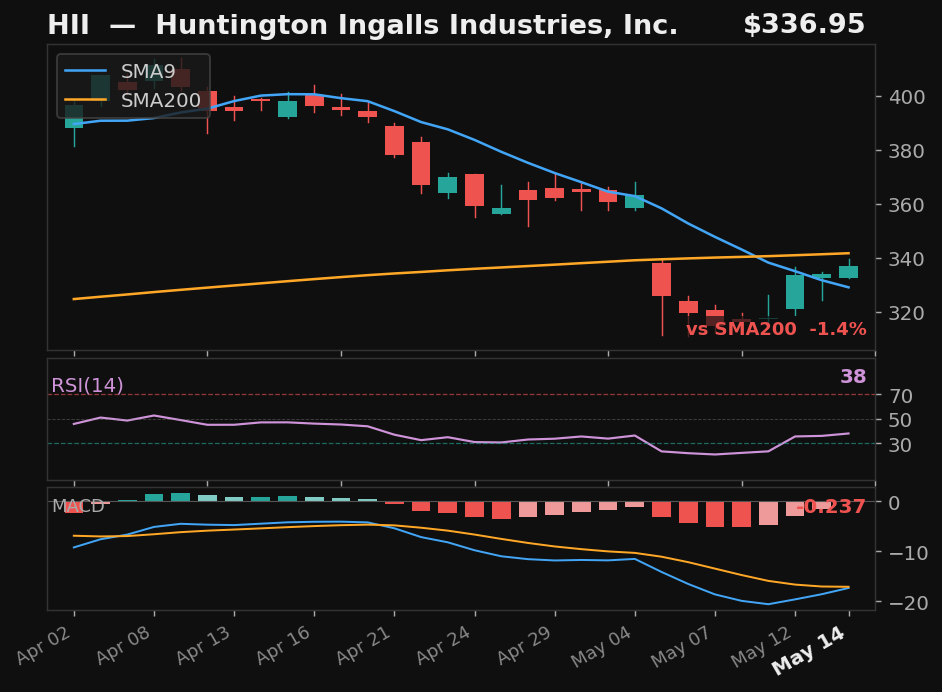
Task: Click the Apr 24 date label
Action: click(445, 645)
